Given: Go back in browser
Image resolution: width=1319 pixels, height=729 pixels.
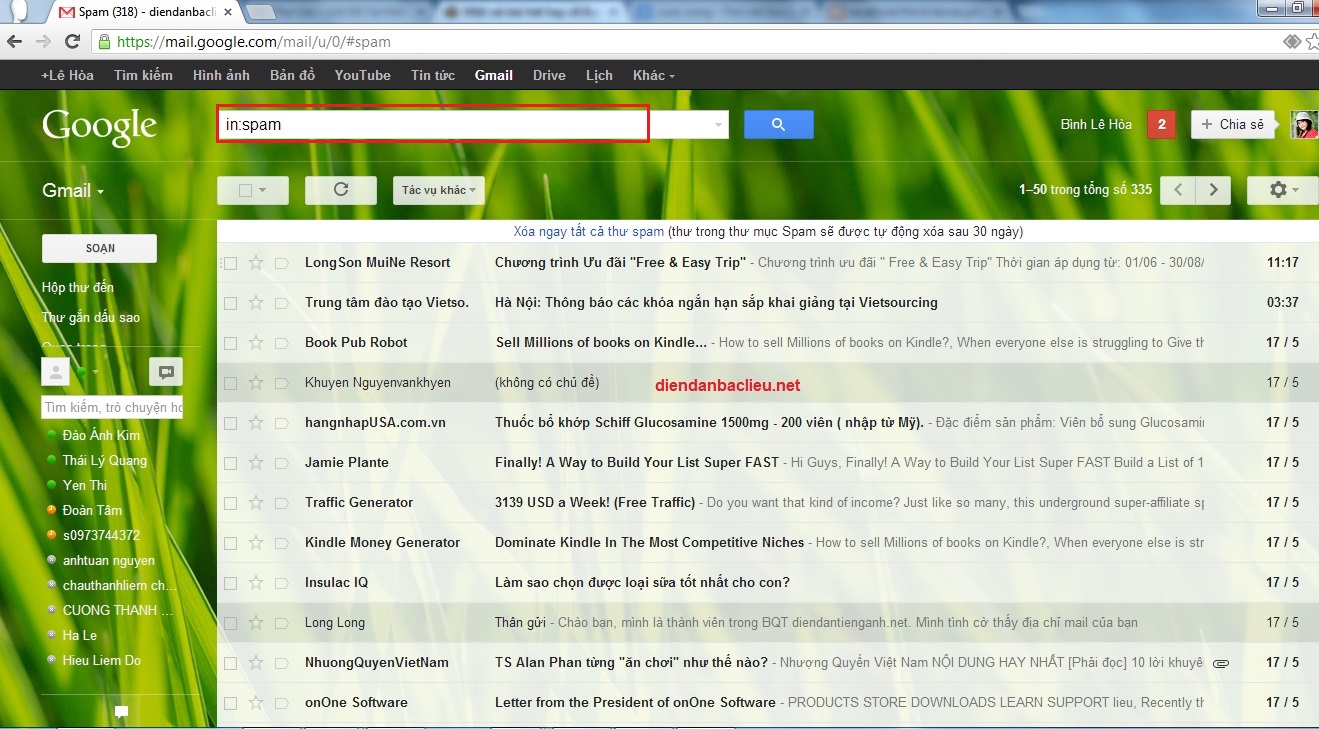Looking at the screenshot, I should 14,42.
